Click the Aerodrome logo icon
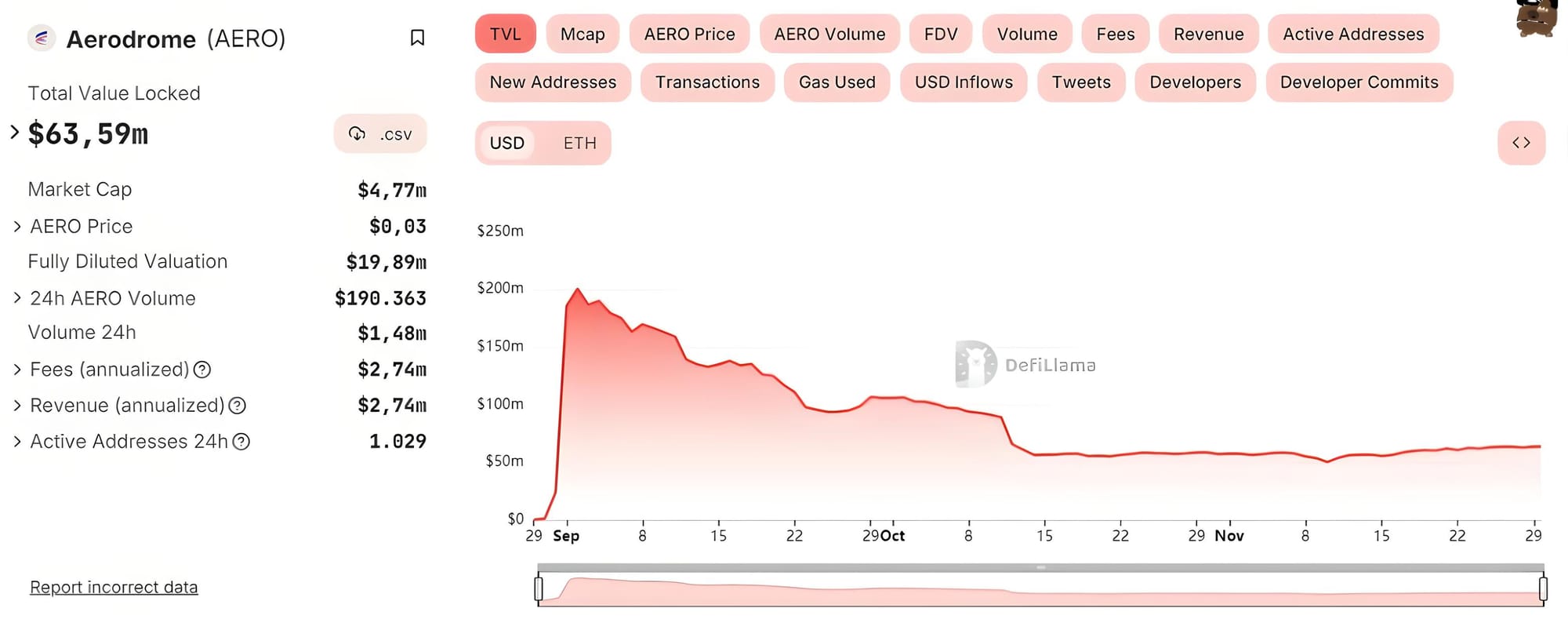Image resolution: width=1568 pixels, height=630 pixels. point(42,38)
